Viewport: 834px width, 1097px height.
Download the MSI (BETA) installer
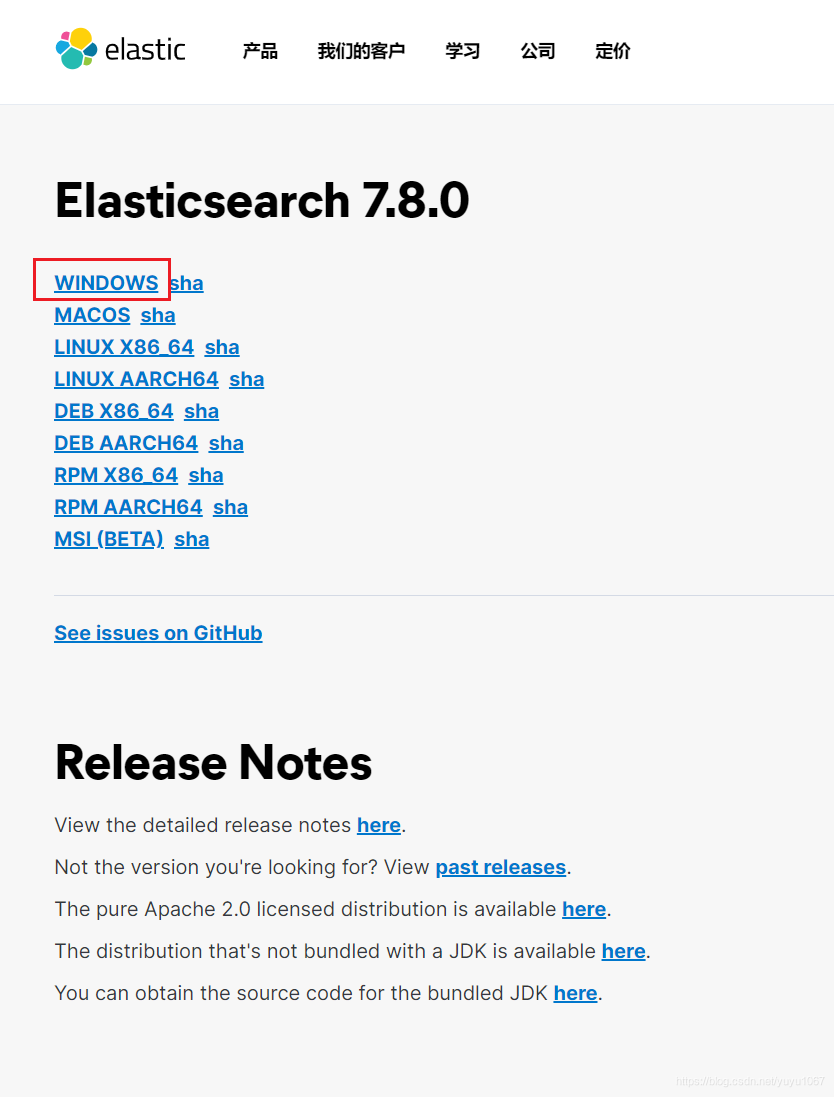tap(109, 539)
